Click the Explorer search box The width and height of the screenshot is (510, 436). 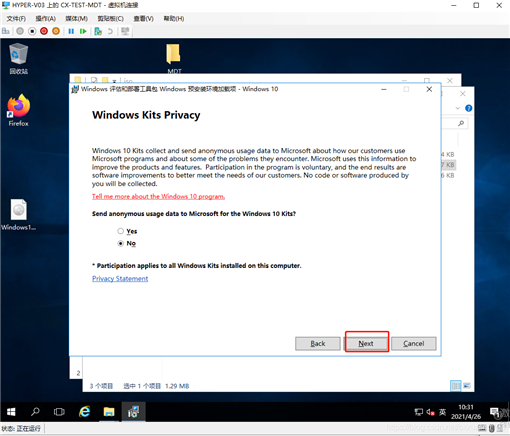454,123
